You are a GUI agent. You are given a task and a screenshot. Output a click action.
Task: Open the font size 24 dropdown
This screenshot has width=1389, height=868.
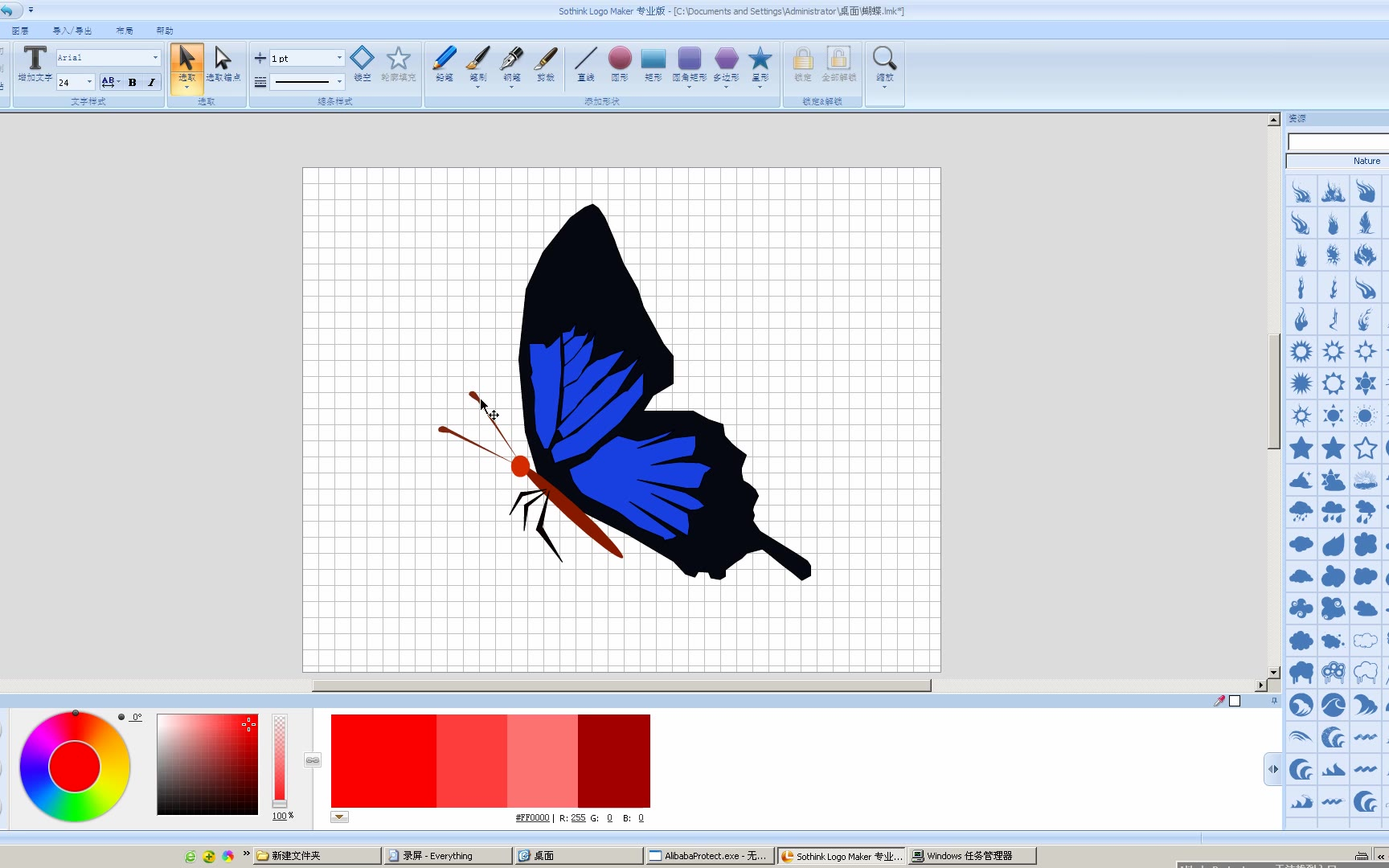[x=89, y=82]
